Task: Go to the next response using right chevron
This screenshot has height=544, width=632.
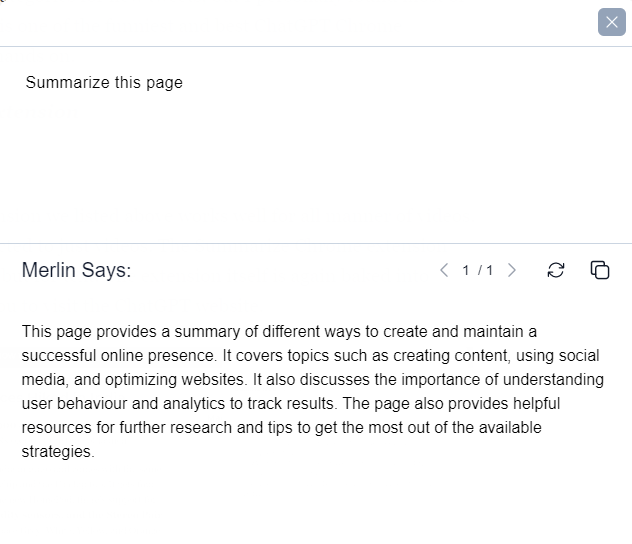Action: tap(512, 270)
